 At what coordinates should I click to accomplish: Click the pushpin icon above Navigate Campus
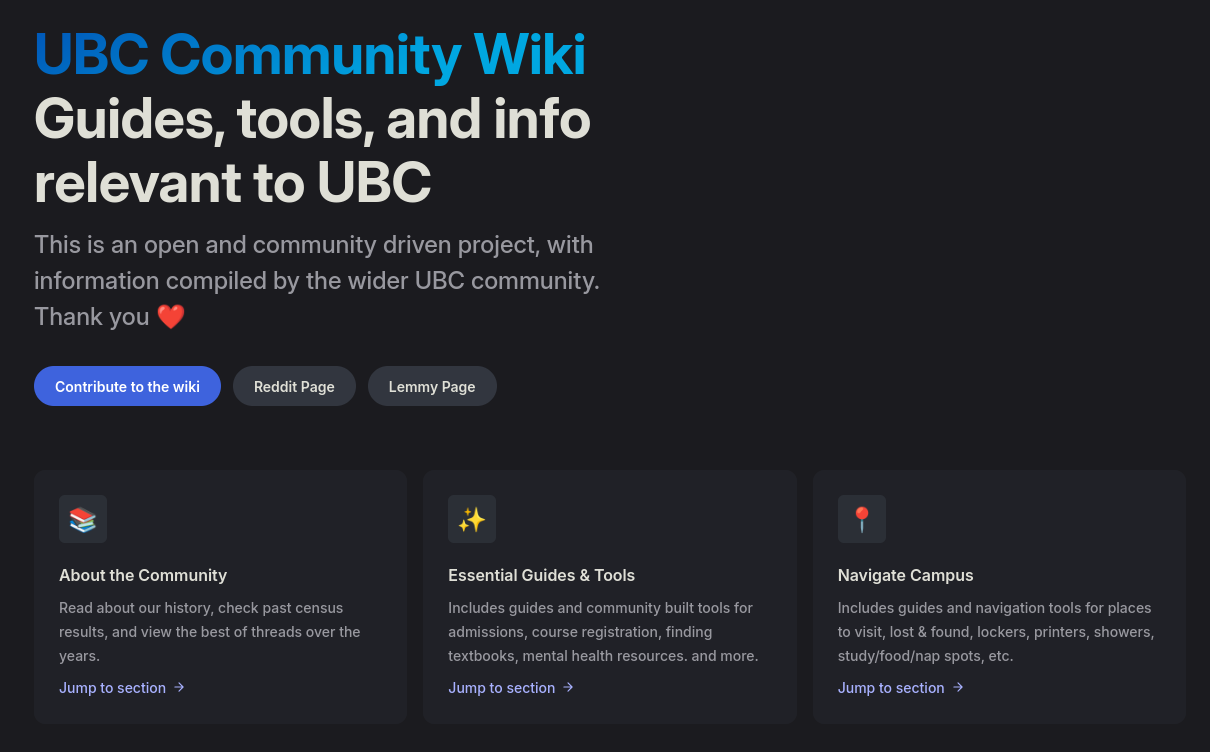pos(861,519)
